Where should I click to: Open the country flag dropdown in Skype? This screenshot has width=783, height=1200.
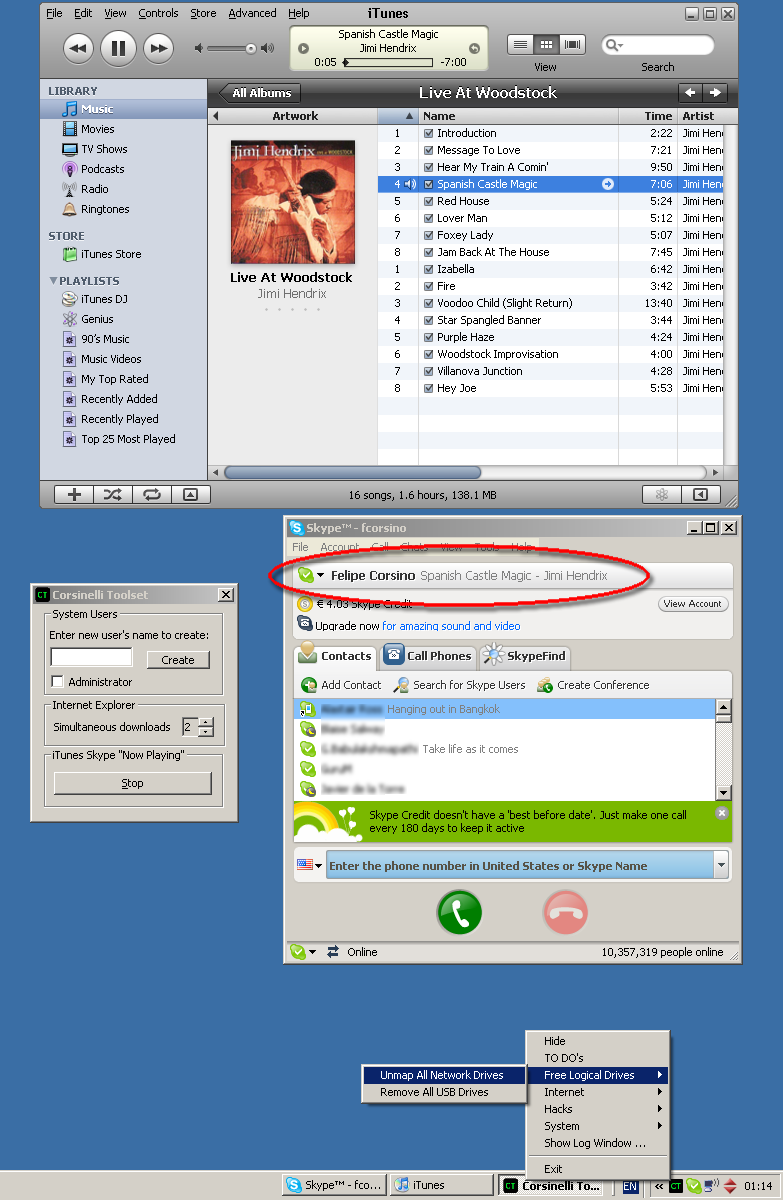[x=310, y=865]
